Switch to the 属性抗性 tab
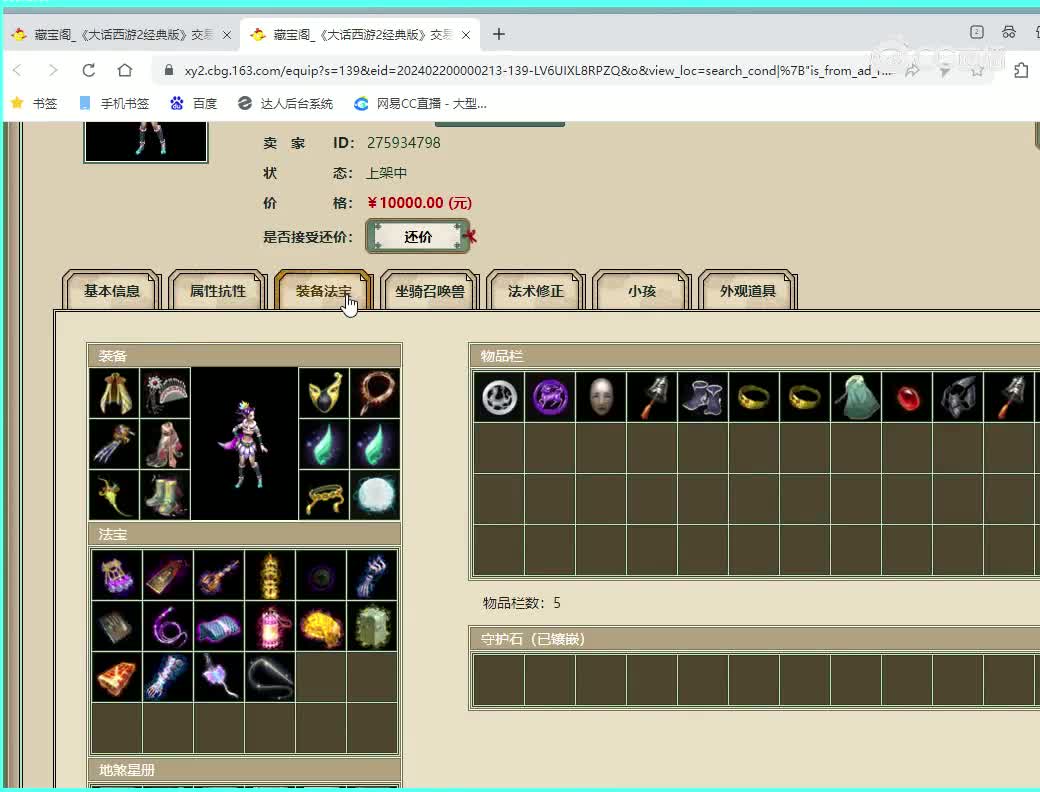 (x=218, y=291)
